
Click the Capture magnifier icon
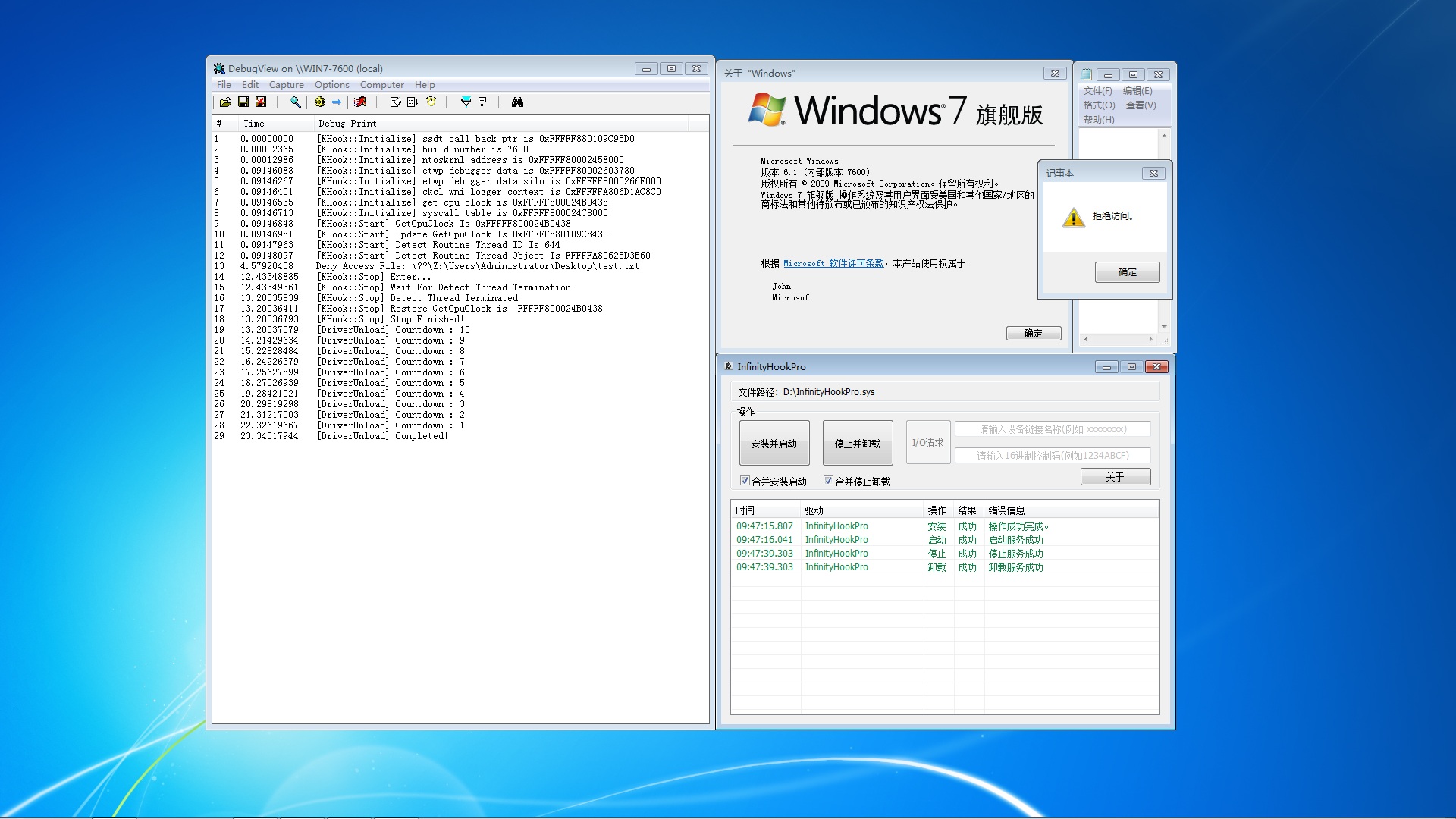click(295, 102)
